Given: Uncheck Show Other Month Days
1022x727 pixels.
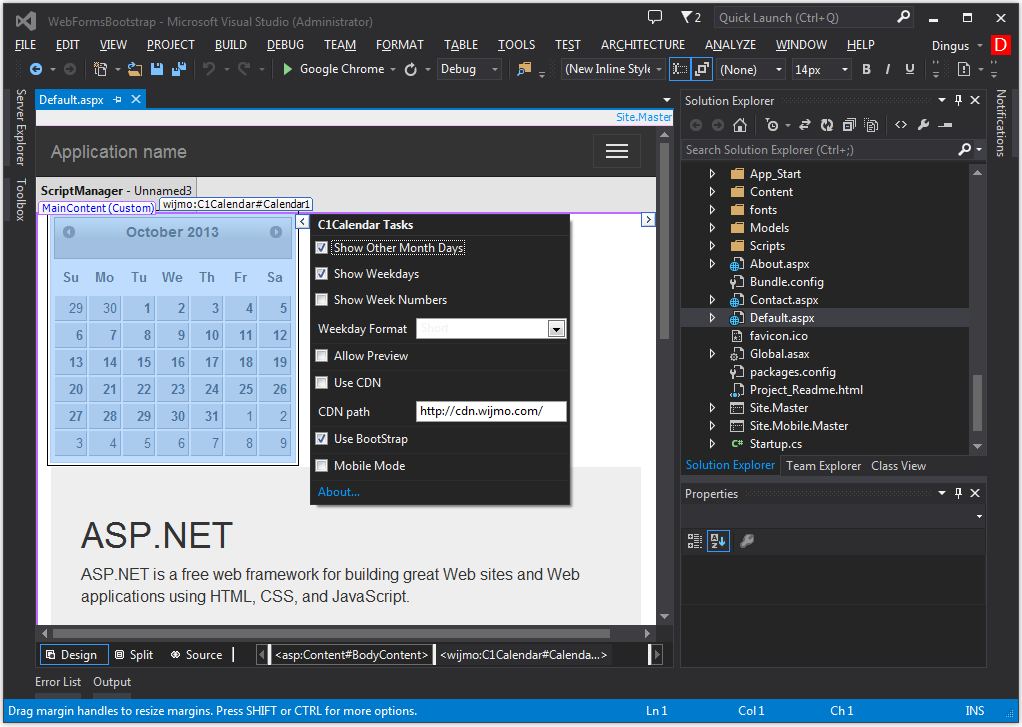Looking at the screenshot, I should pos(321,248).
